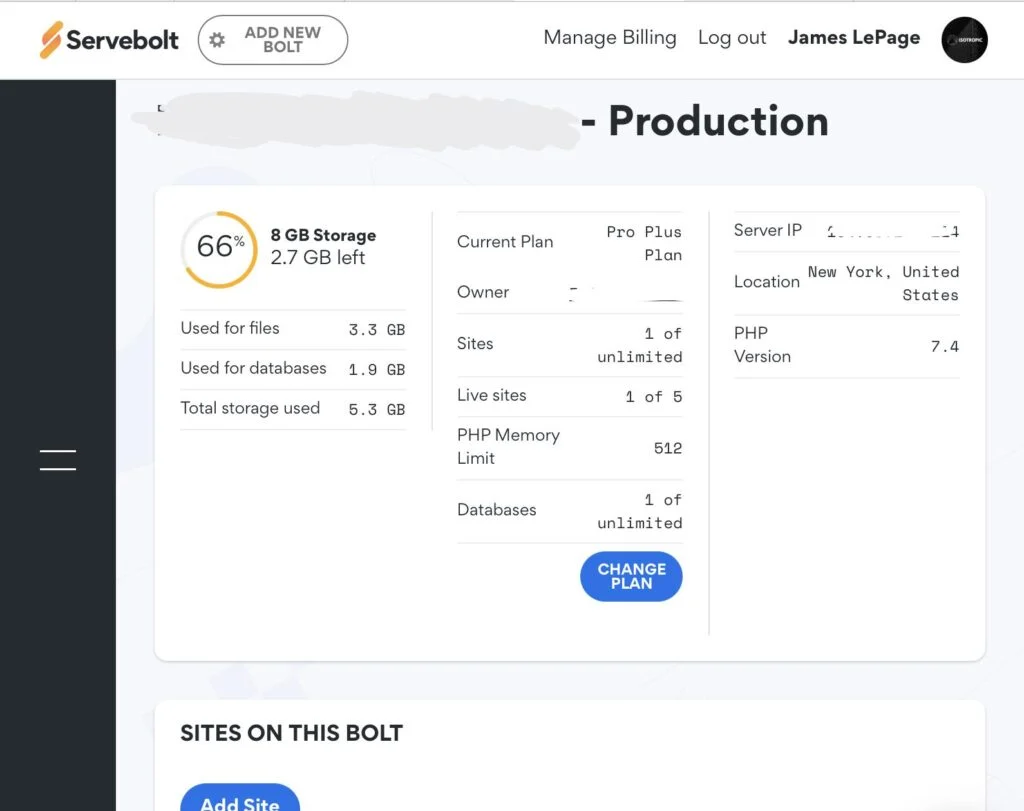Image resolution: width=1024 pixels, height=811 pixels.
Task: Select the '3.3 GB' files value
Action: 377,330
